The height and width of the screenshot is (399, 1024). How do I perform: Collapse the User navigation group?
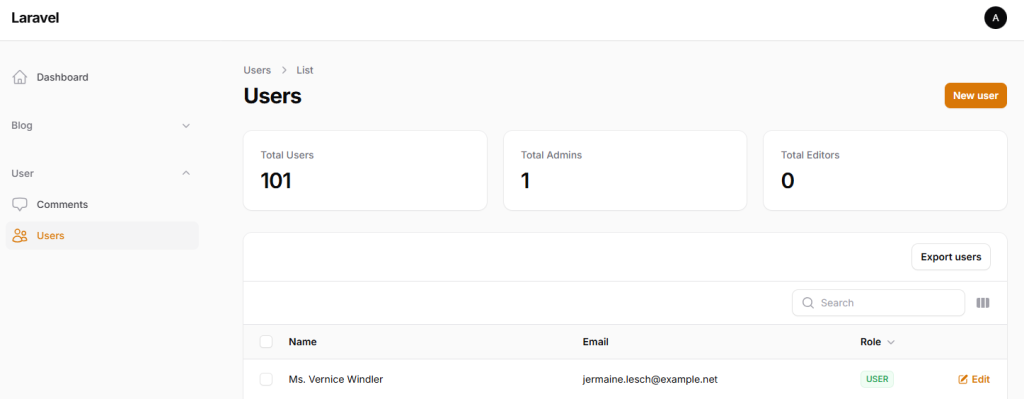(x=102, y=173)
